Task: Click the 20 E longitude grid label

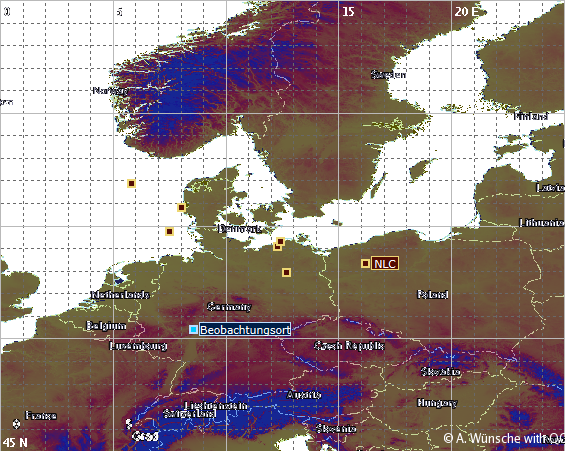Action: [466, 12]
